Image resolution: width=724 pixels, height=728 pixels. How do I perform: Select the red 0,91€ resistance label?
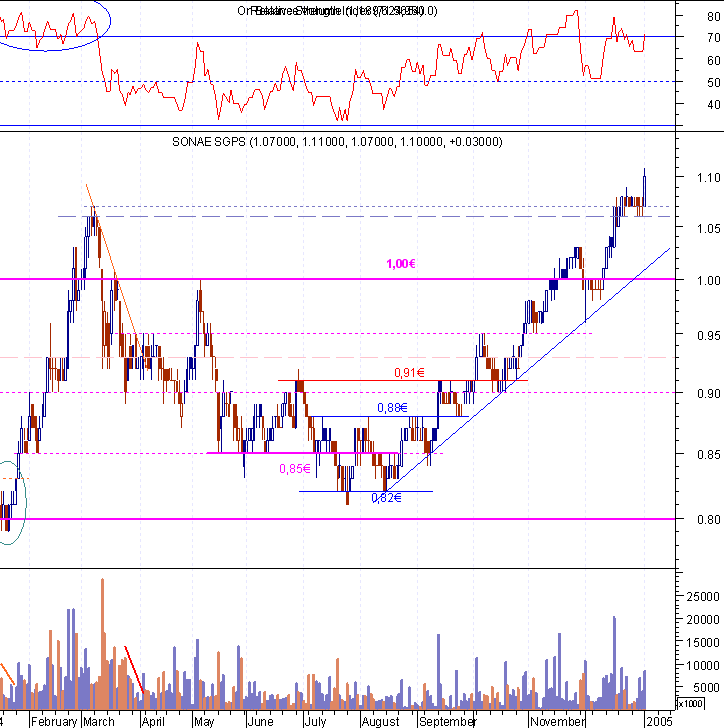pyautogui.click(x=409, y=372)
